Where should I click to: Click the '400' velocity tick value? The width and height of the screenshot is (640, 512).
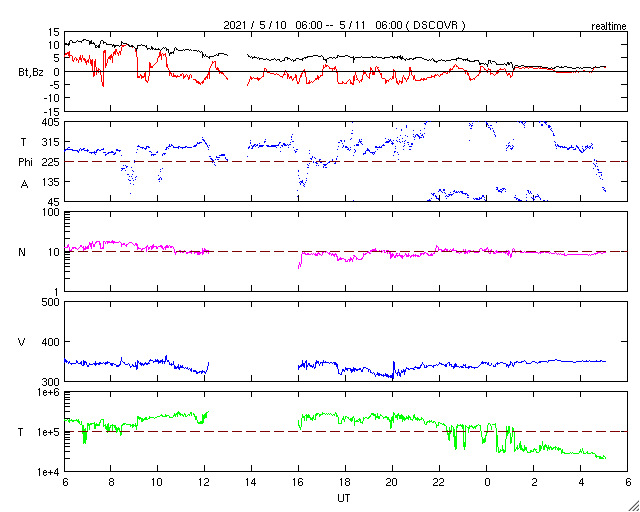(x=51, y=342)
